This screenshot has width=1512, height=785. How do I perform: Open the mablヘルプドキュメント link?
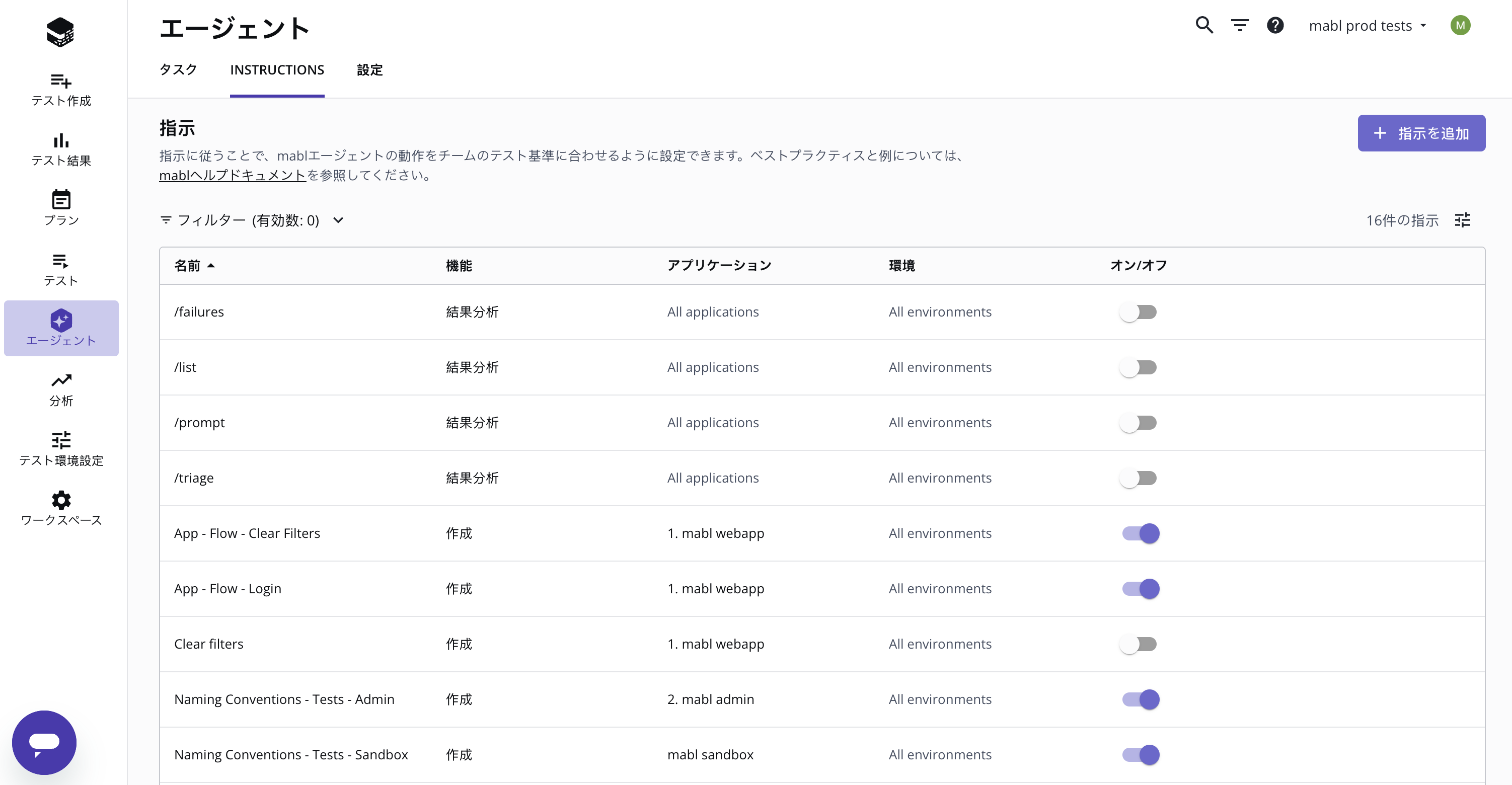pos(233,175)
